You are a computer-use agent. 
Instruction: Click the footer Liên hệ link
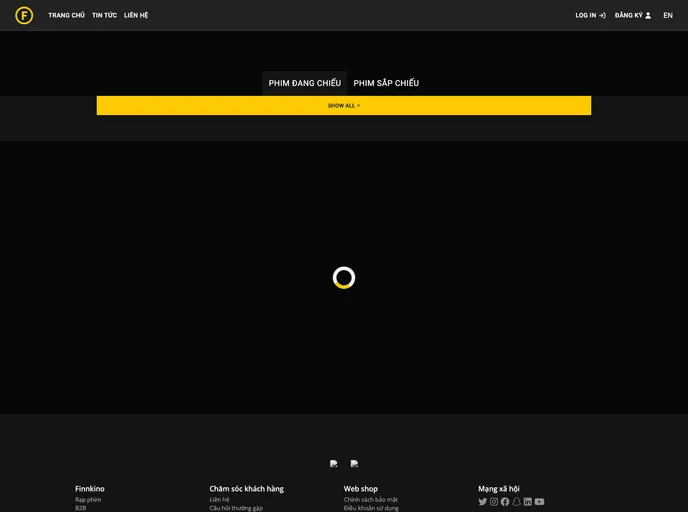pos(219,499)
